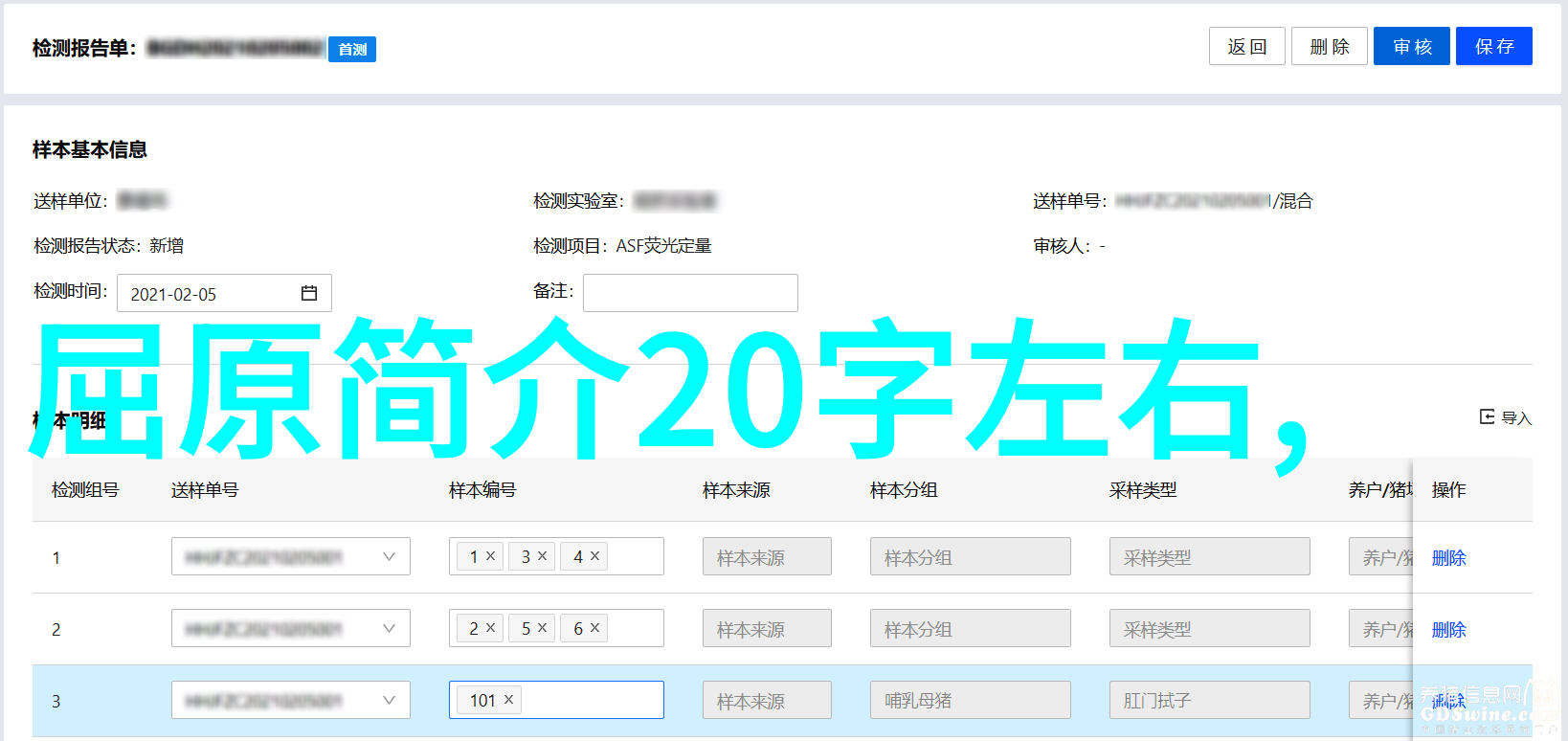1568x741 pixels.
Task: Click 样本来源 field in row 1
Action: point(767,556)
